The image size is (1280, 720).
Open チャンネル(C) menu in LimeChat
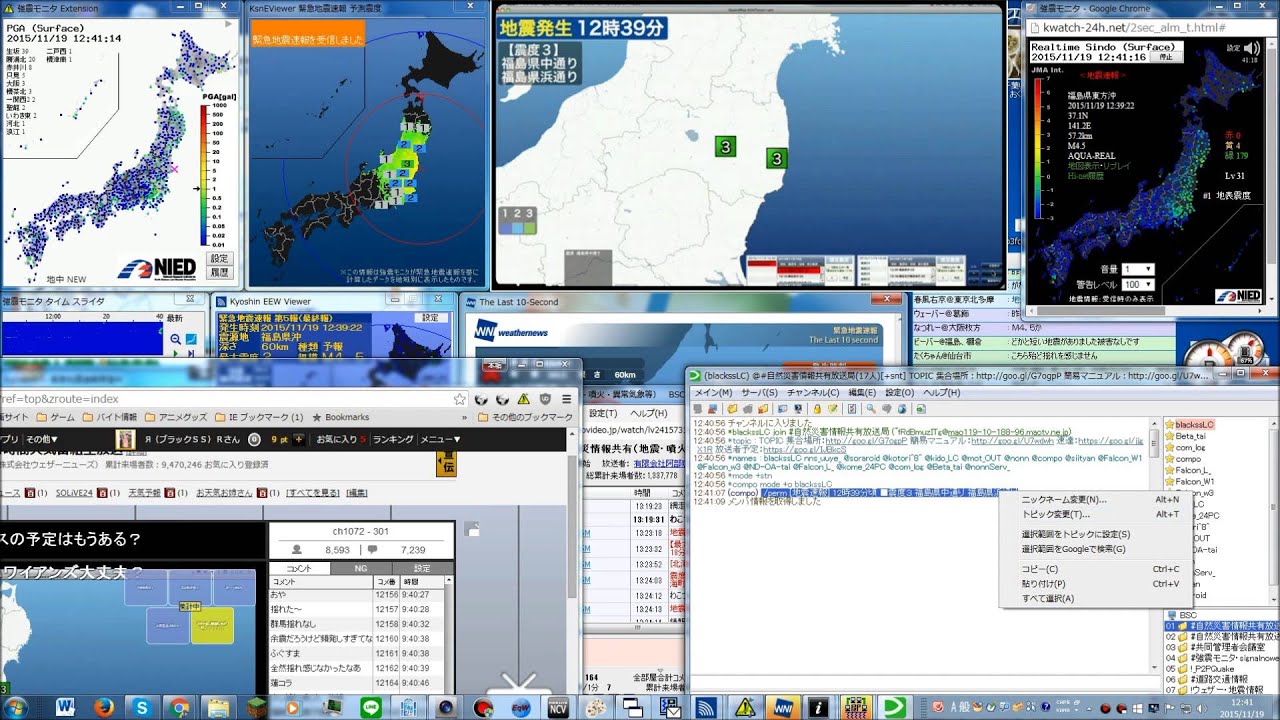pyautogui.click(x=813, y=392)
